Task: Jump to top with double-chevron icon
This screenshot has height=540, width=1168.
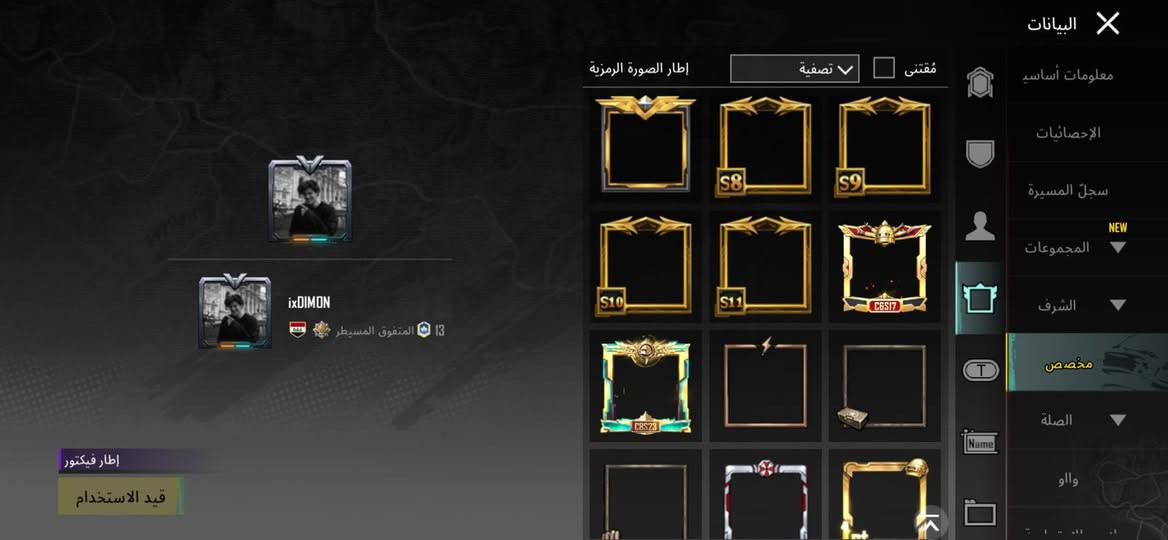Action: point(930,523)
